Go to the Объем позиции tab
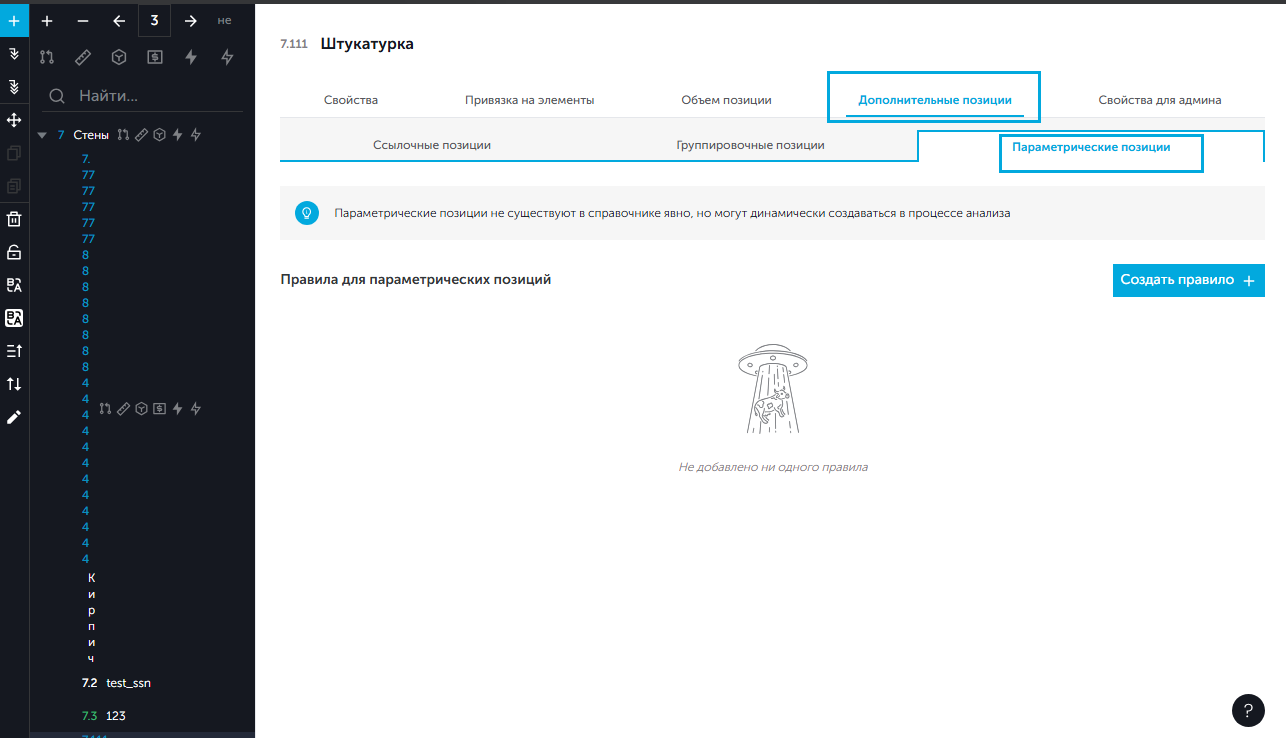The width and height of the screenshot is (1286, 738). click(x=726, y=100)
